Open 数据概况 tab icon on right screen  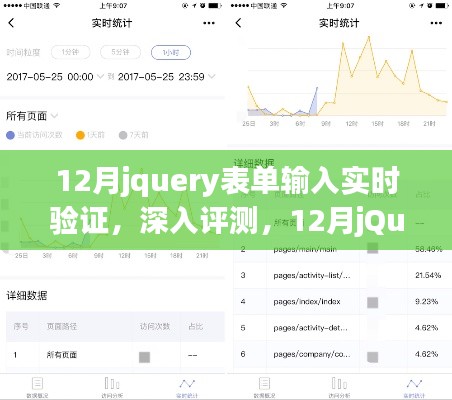pyautogui.click(x=264, y=383)
